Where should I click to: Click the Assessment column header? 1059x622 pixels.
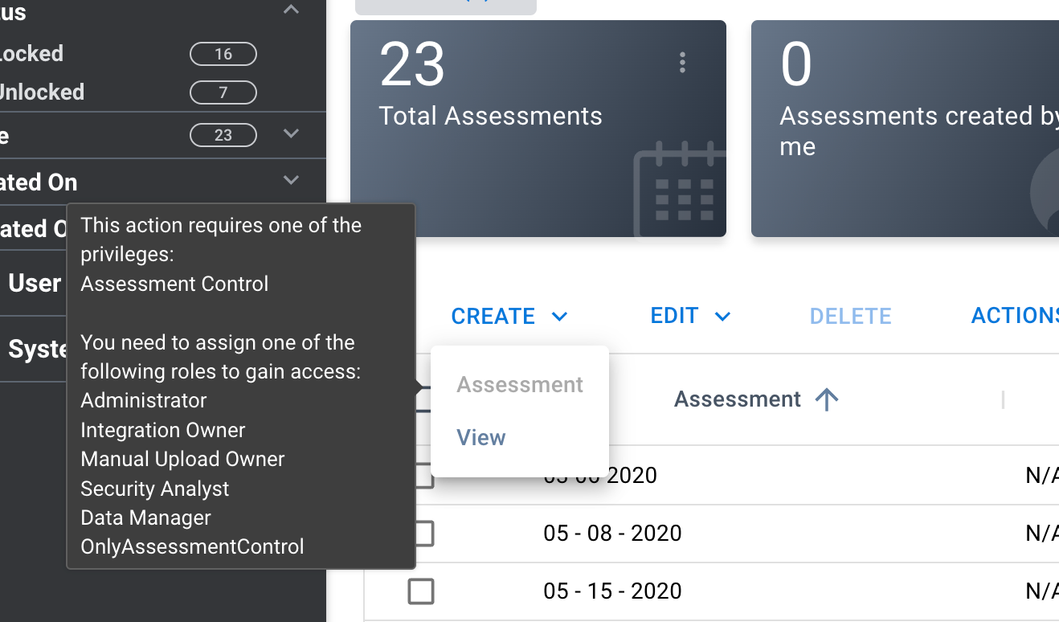(x=737, y=400)
